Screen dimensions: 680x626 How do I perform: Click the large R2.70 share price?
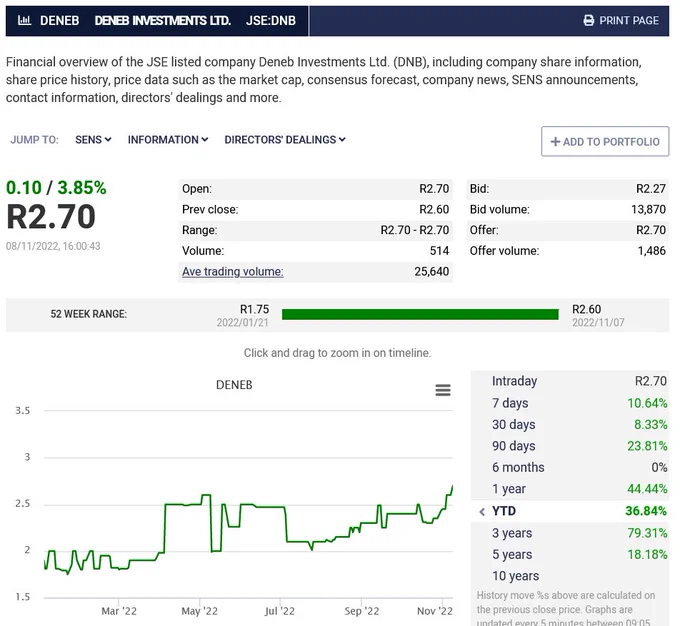tap(51, 217)
